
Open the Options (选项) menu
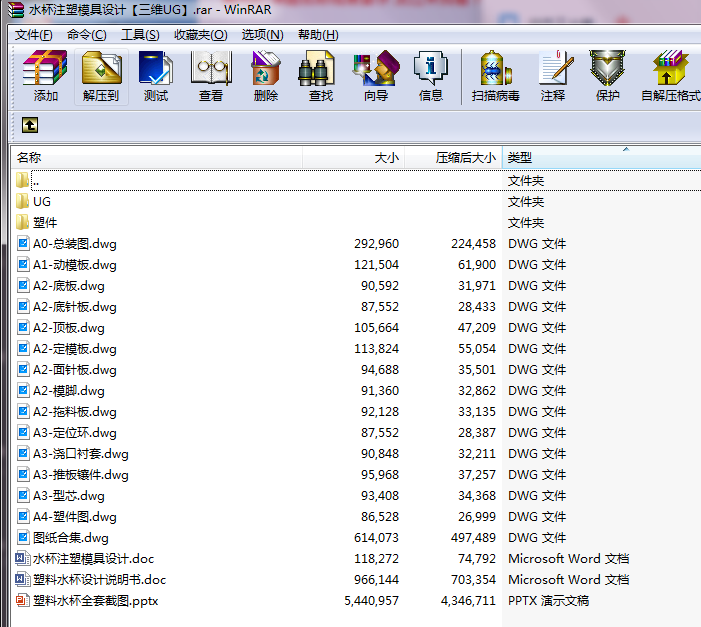[x=262, y=35]
